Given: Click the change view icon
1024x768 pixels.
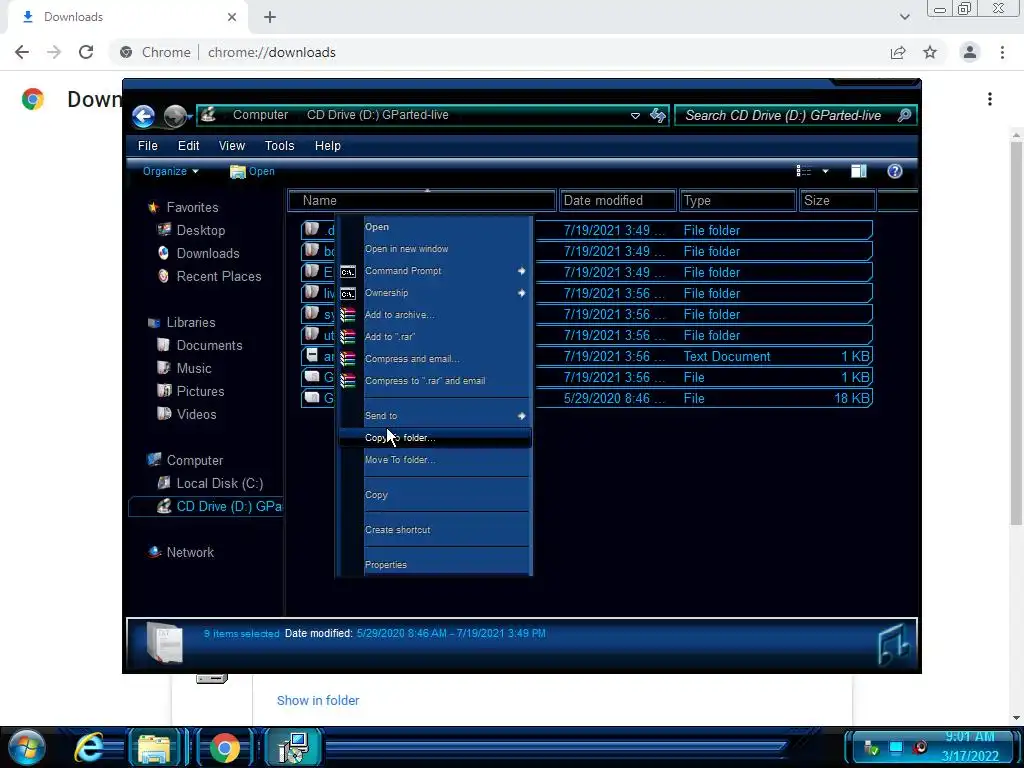Looking at the screenshot, I should (x=803, y=171).
